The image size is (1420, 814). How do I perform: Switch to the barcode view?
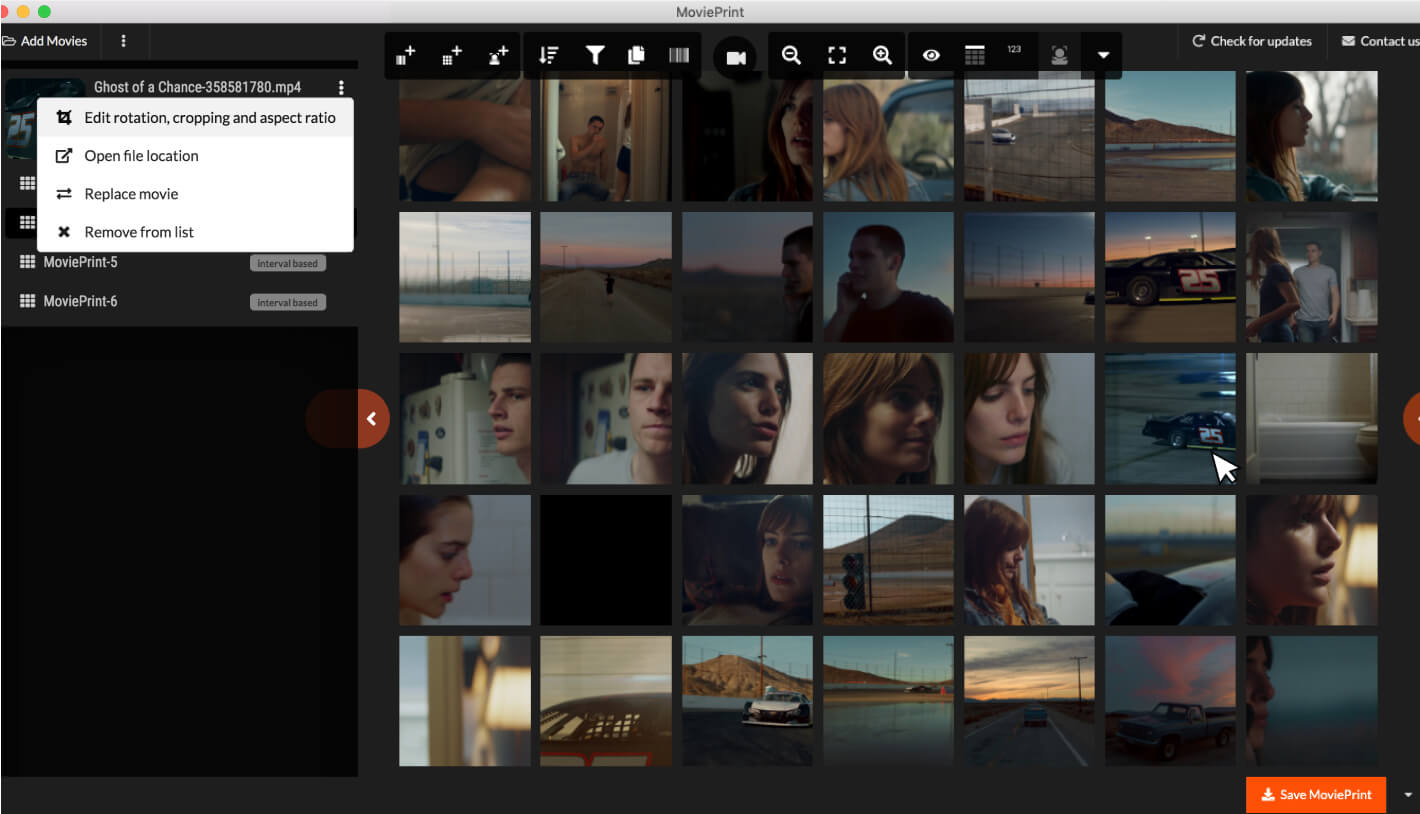pyautogui.click(x=679, y=56)
